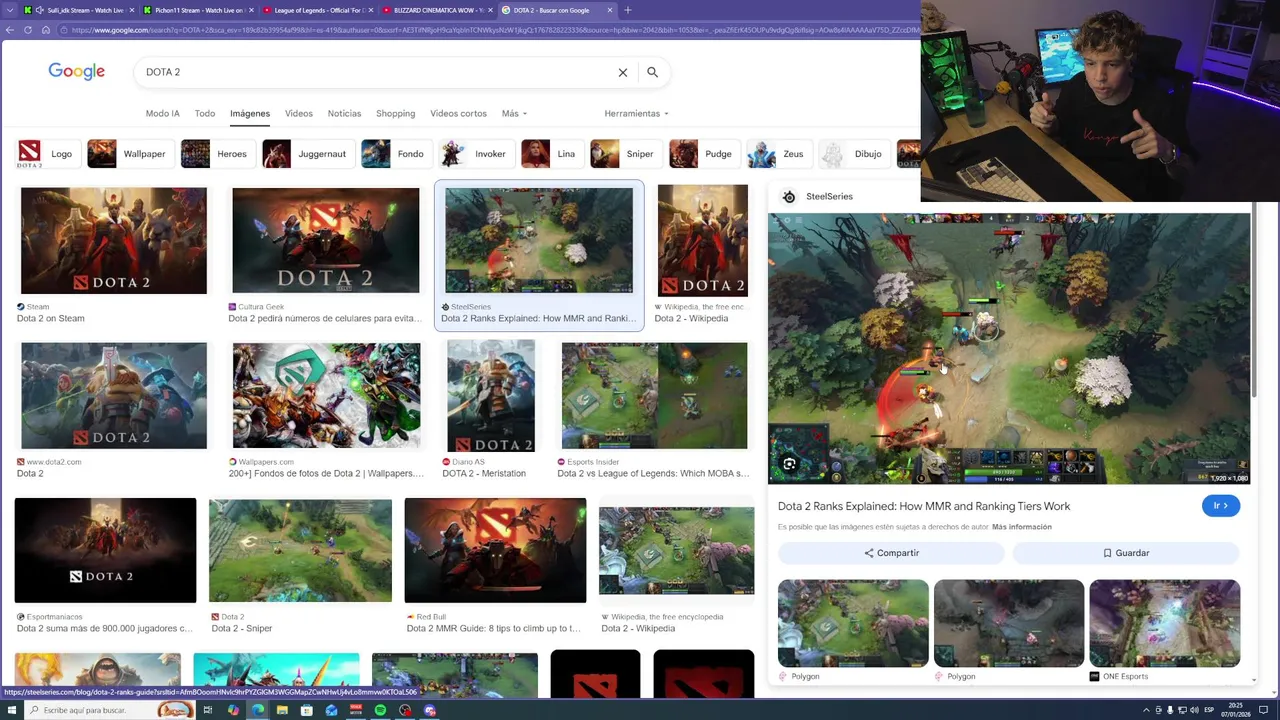This screenshot has height=720, width=1280.
Task: Close the Sulli_idk Stream tab
Action: pos(131,10)
